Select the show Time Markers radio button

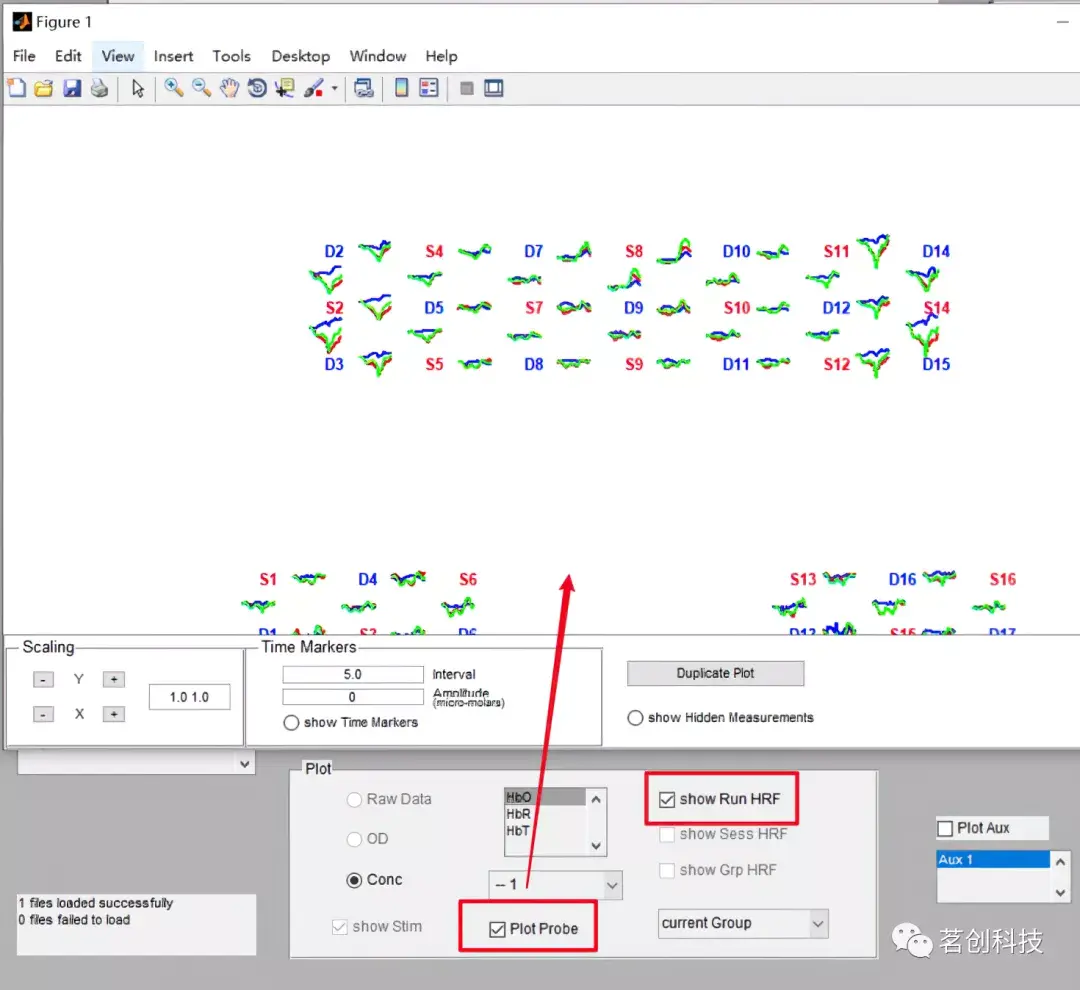[291, 723]
